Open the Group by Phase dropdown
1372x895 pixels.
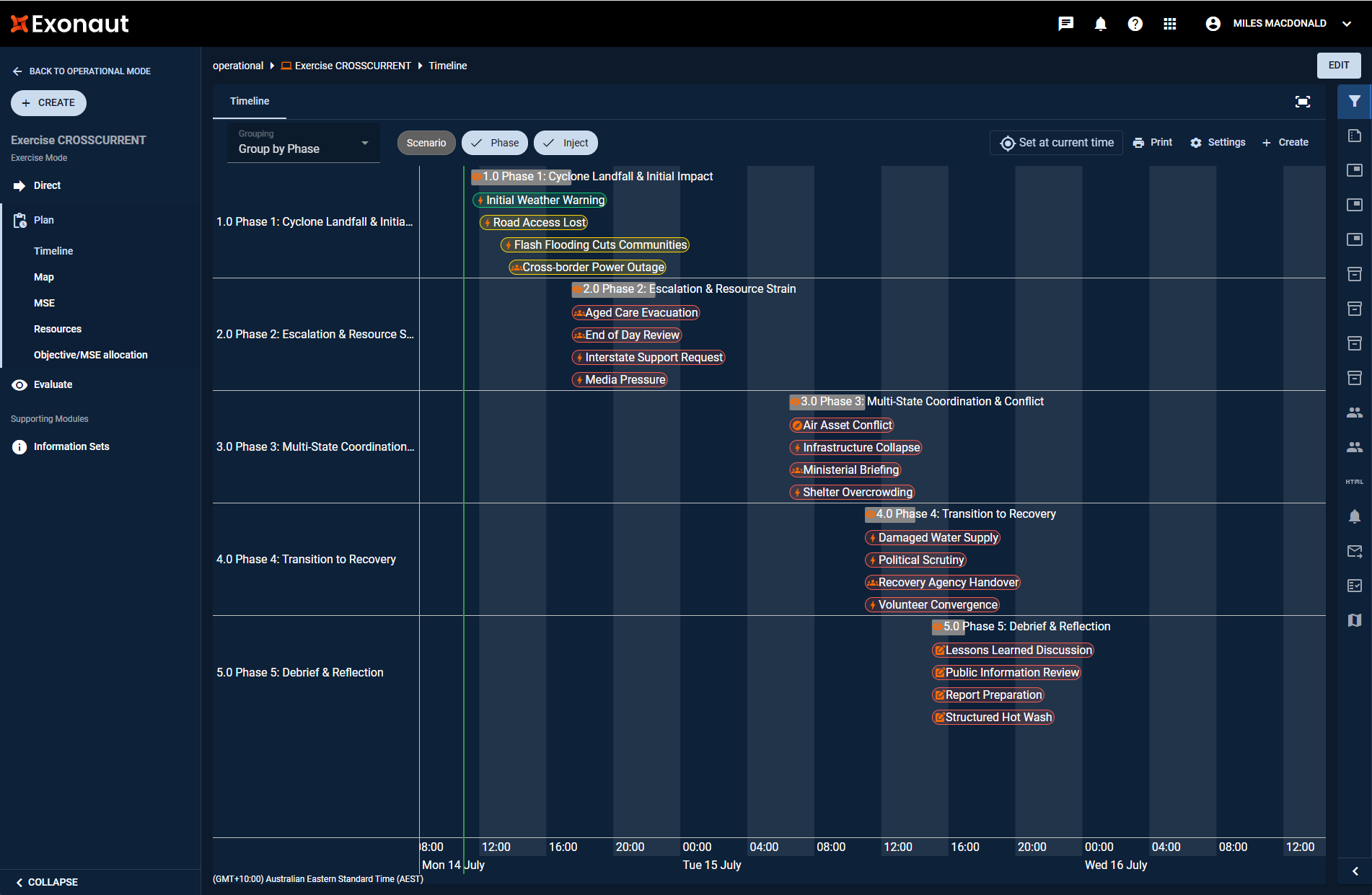[x=303, y=143]
